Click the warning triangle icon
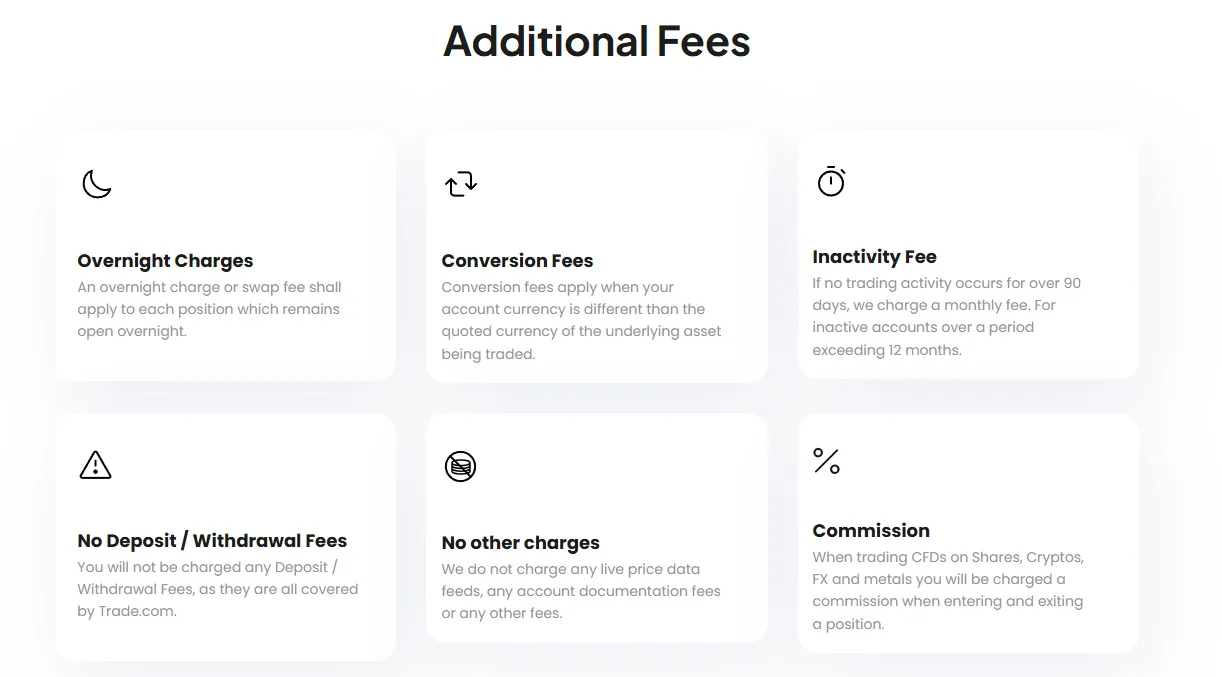Image resolution: width=1222 pixels, height=677 pixels. [x=95, y=465]
